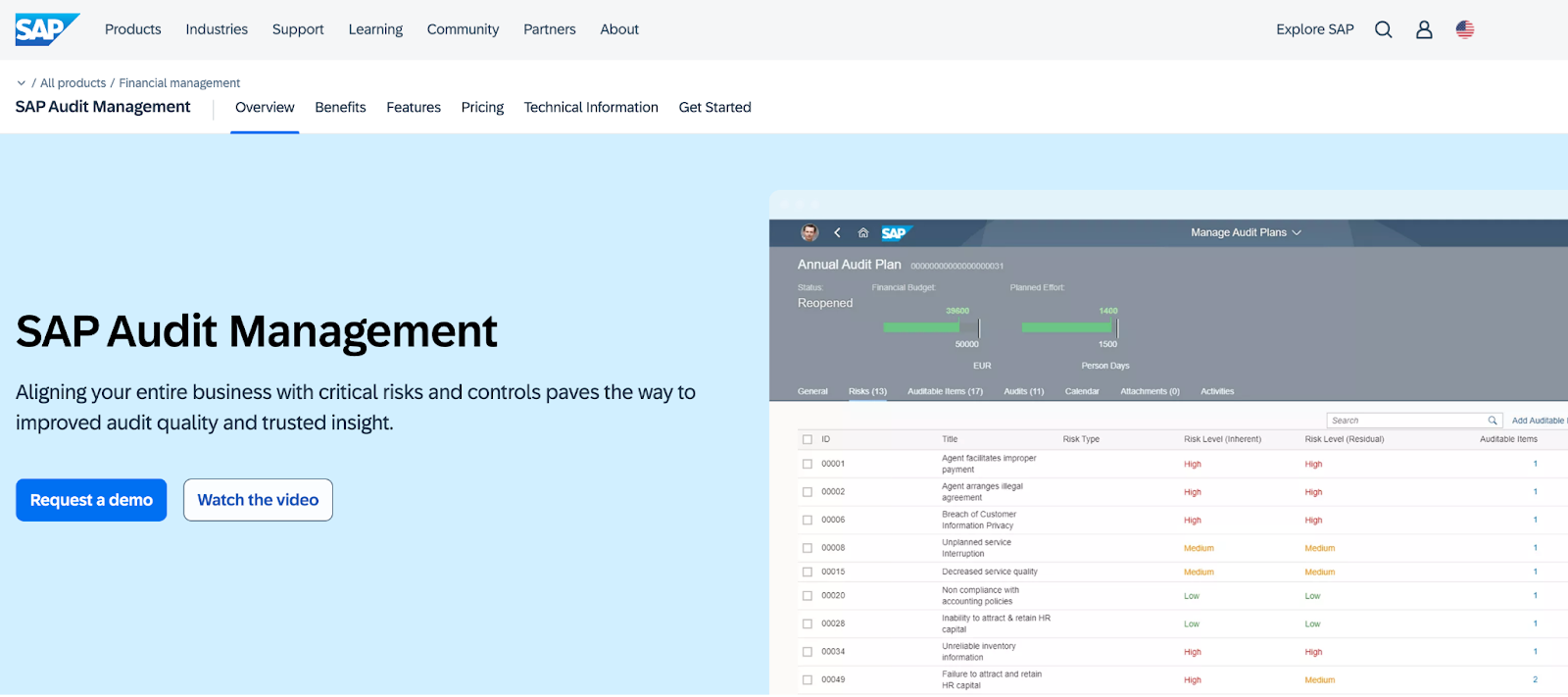Open the Risks (13) tab
Image resolution: width=1568 pixels, height=697 pixels.
point(867,391)
